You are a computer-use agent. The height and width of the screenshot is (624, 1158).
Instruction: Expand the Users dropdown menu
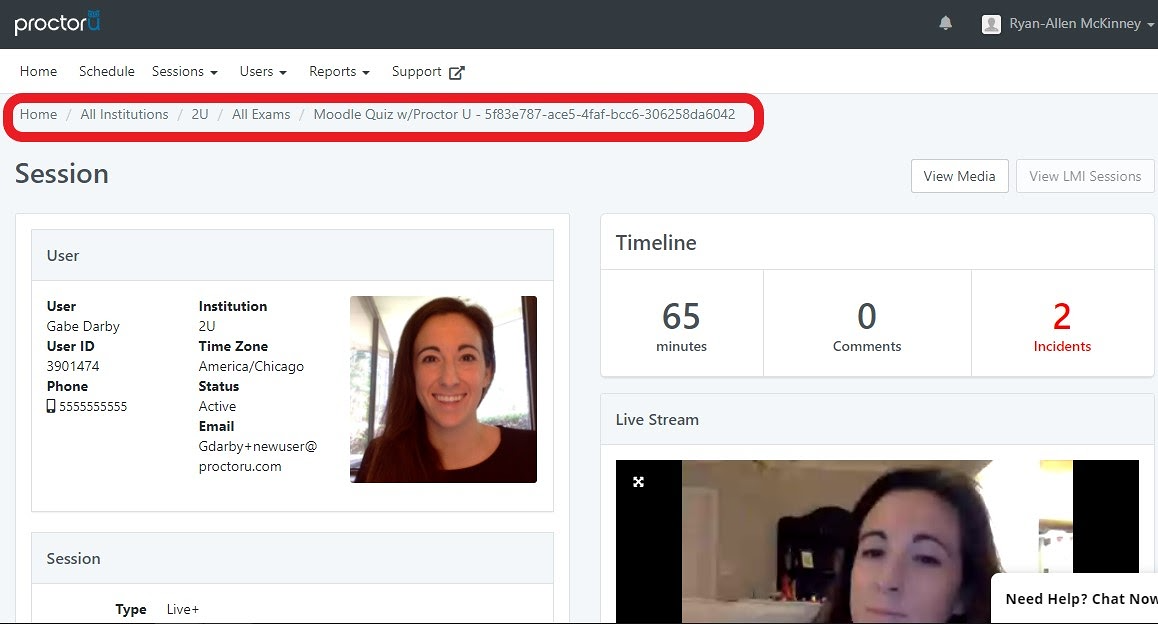(x=263, y=72)
